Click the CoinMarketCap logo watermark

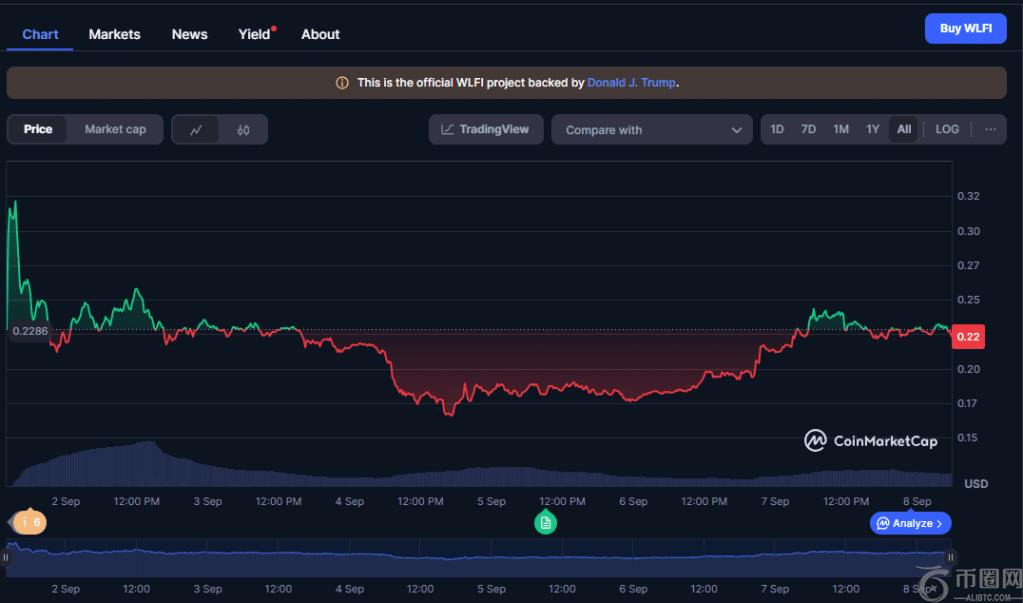871,441
